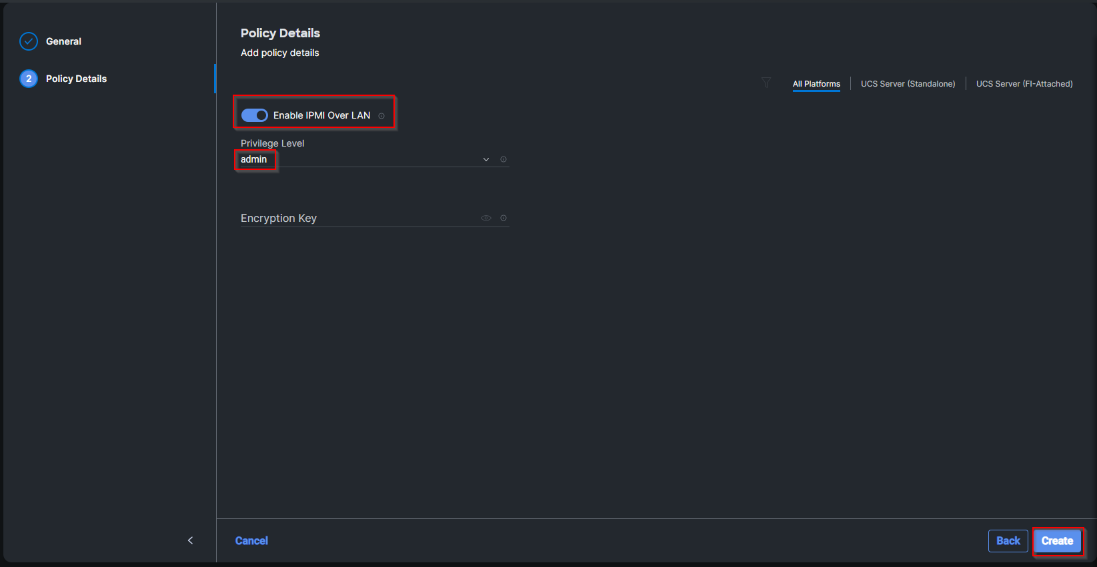
Task: Click the Back button
Action: point(1008,541)
